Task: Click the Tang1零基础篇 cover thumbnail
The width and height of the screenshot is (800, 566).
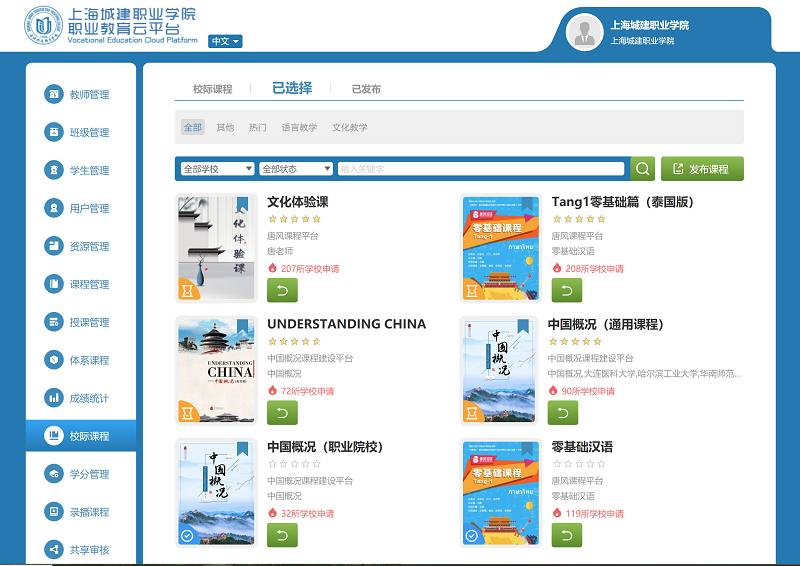Action: click(501, 248)
